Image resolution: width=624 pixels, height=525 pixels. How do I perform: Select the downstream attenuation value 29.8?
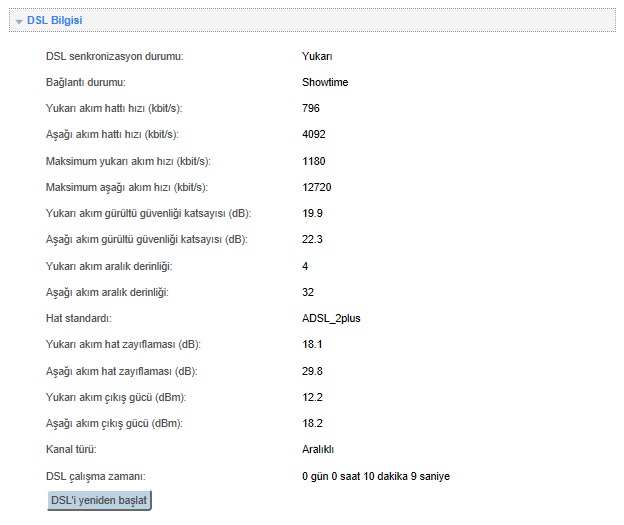(x=312, y=371)
